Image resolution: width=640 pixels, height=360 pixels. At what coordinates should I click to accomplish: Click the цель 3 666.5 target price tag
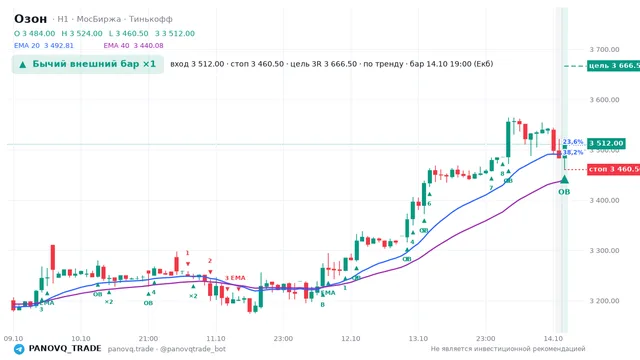pos(613,66)
